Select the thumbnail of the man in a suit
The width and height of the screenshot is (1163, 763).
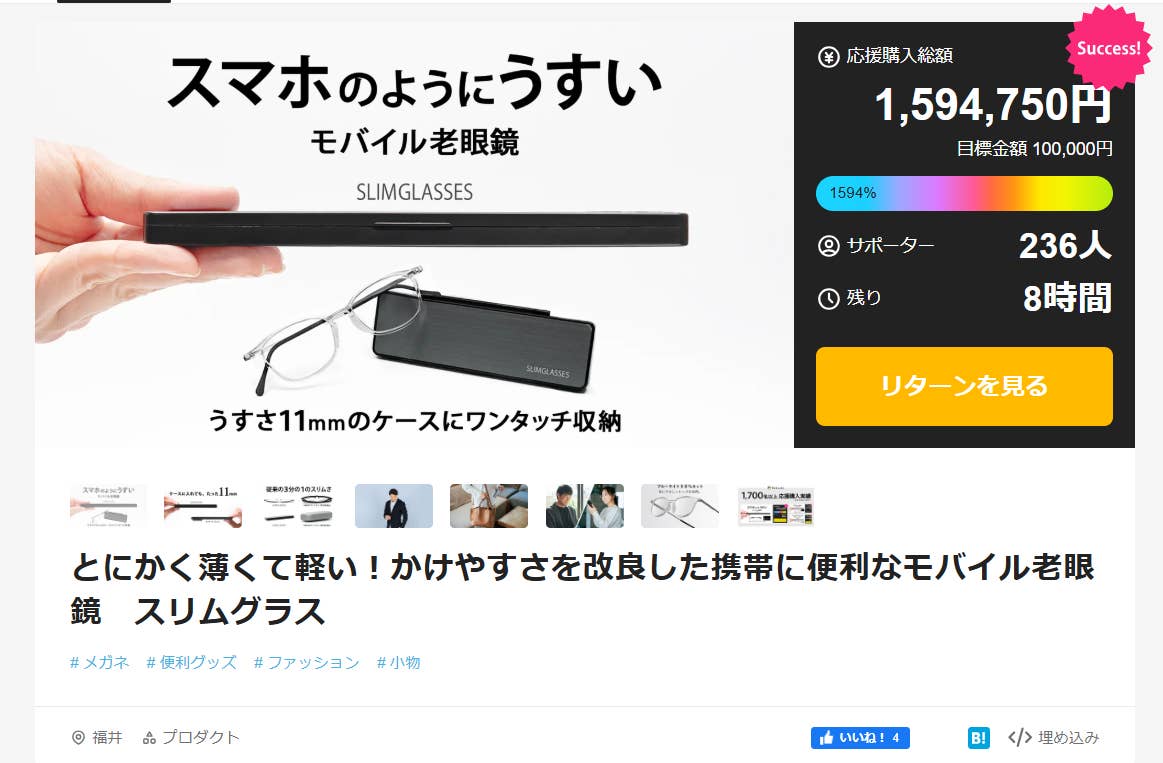pyautogui.click(x=394, y=506)
